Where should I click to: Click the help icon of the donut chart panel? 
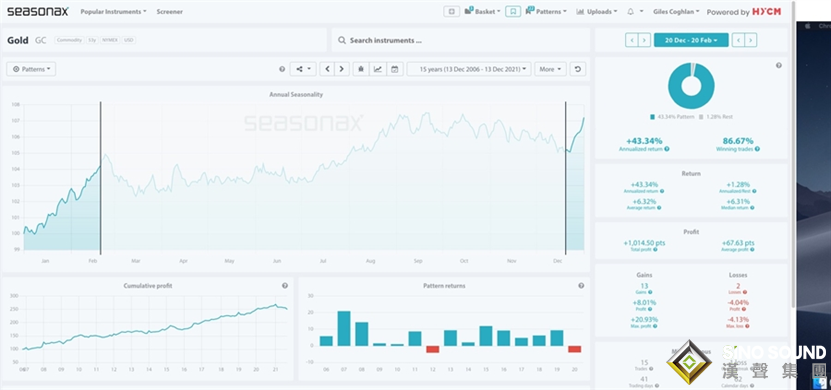(779, 65)
